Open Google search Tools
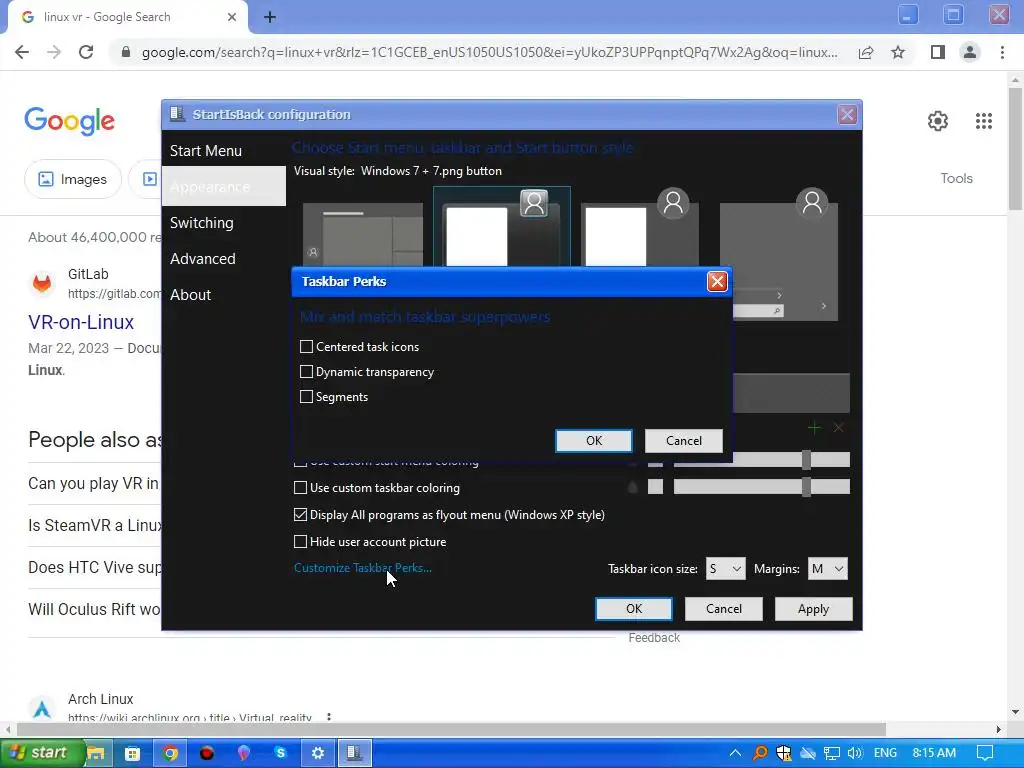The width and height of the screenshot is (1024, 768). point(956,178)
